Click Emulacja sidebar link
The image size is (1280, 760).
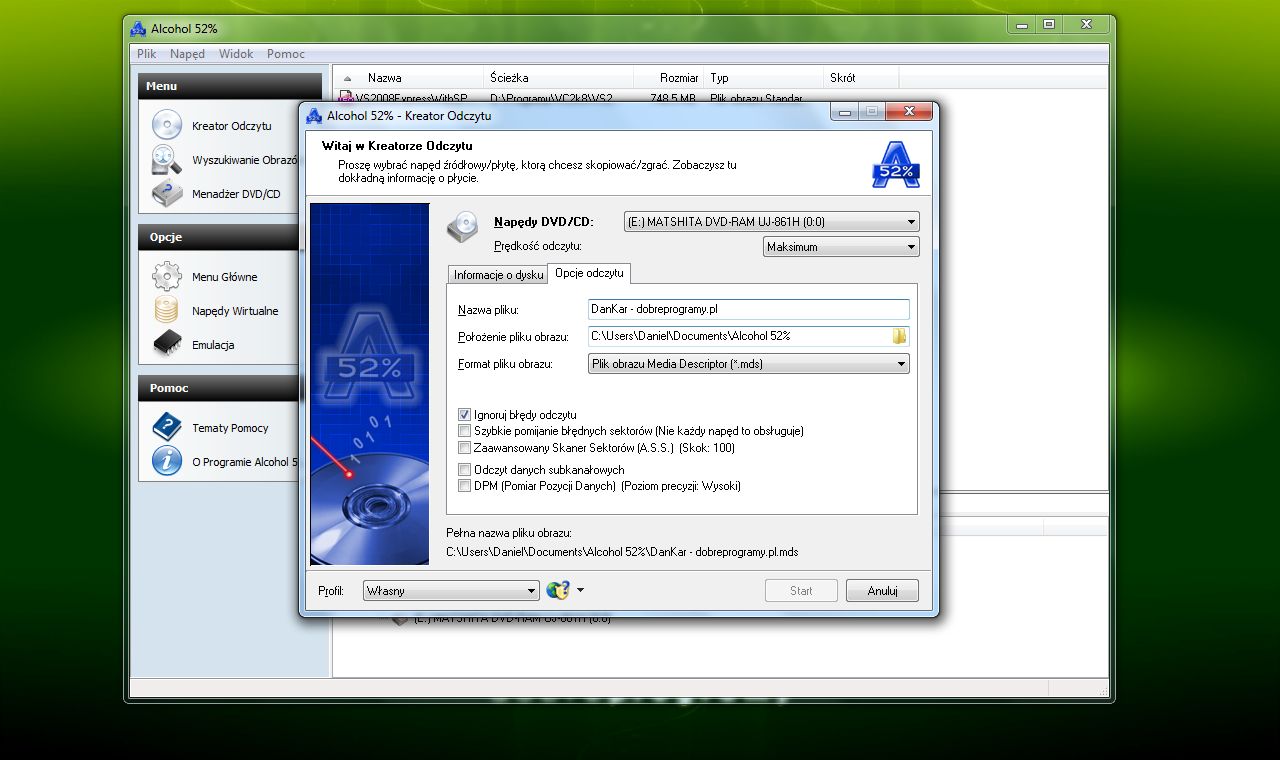(x=213, y=345)
